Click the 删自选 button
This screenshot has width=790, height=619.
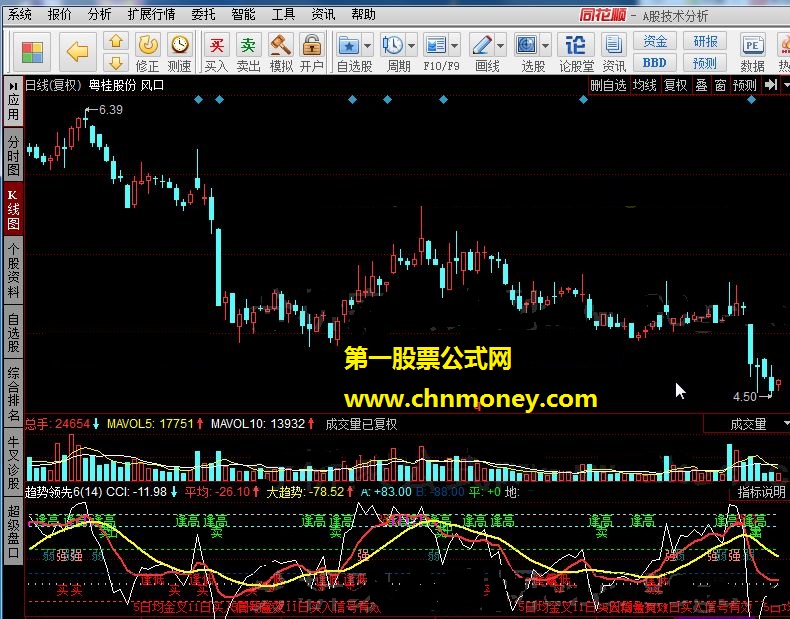point(609,85)
